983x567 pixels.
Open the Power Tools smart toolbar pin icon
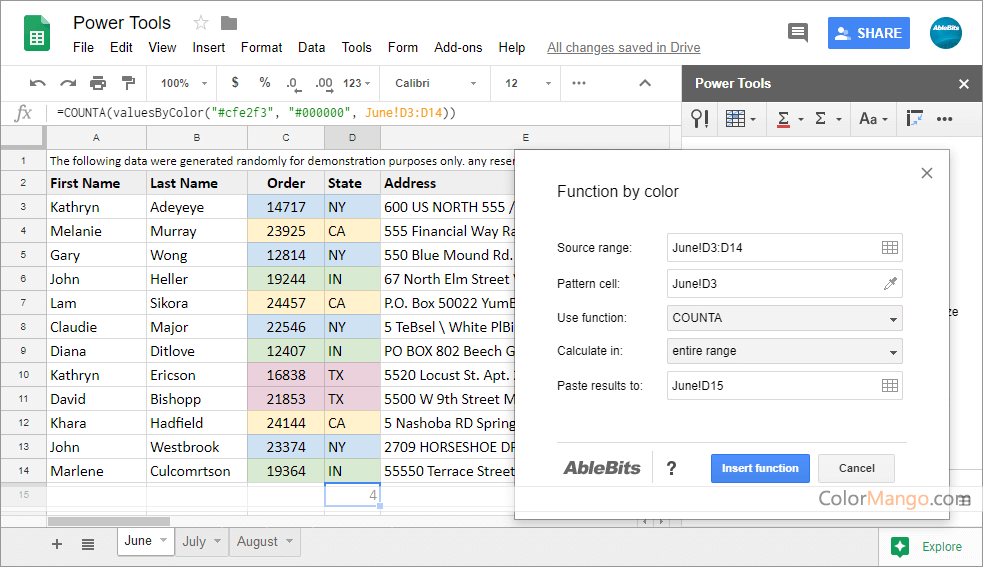tap(700, 119)
